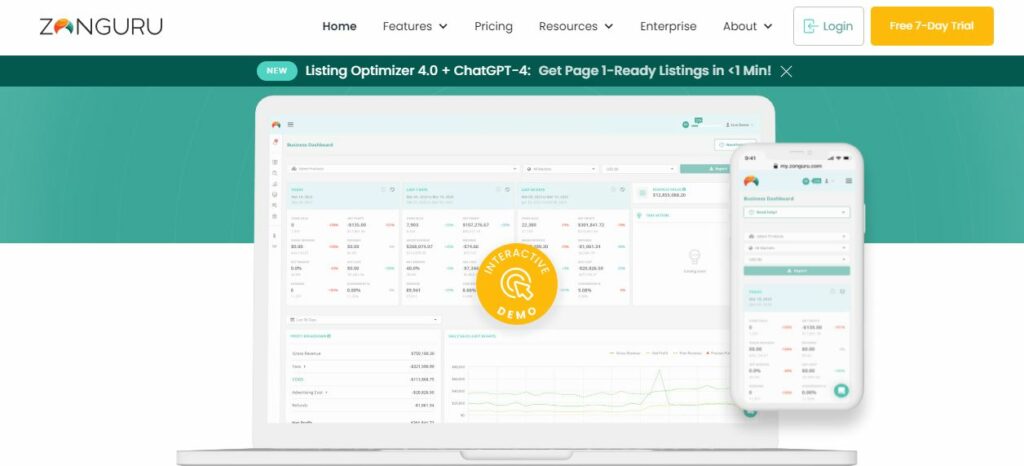Screen dimensions: 1024x466
Task: Start the Free 7-Day Trial
Action: (x=932, y=26)
